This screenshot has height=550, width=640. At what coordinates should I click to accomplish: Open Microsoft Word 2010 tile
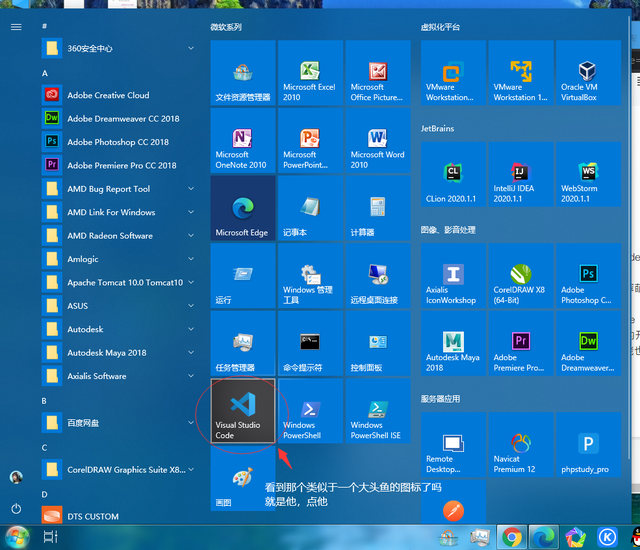[378, 140]
